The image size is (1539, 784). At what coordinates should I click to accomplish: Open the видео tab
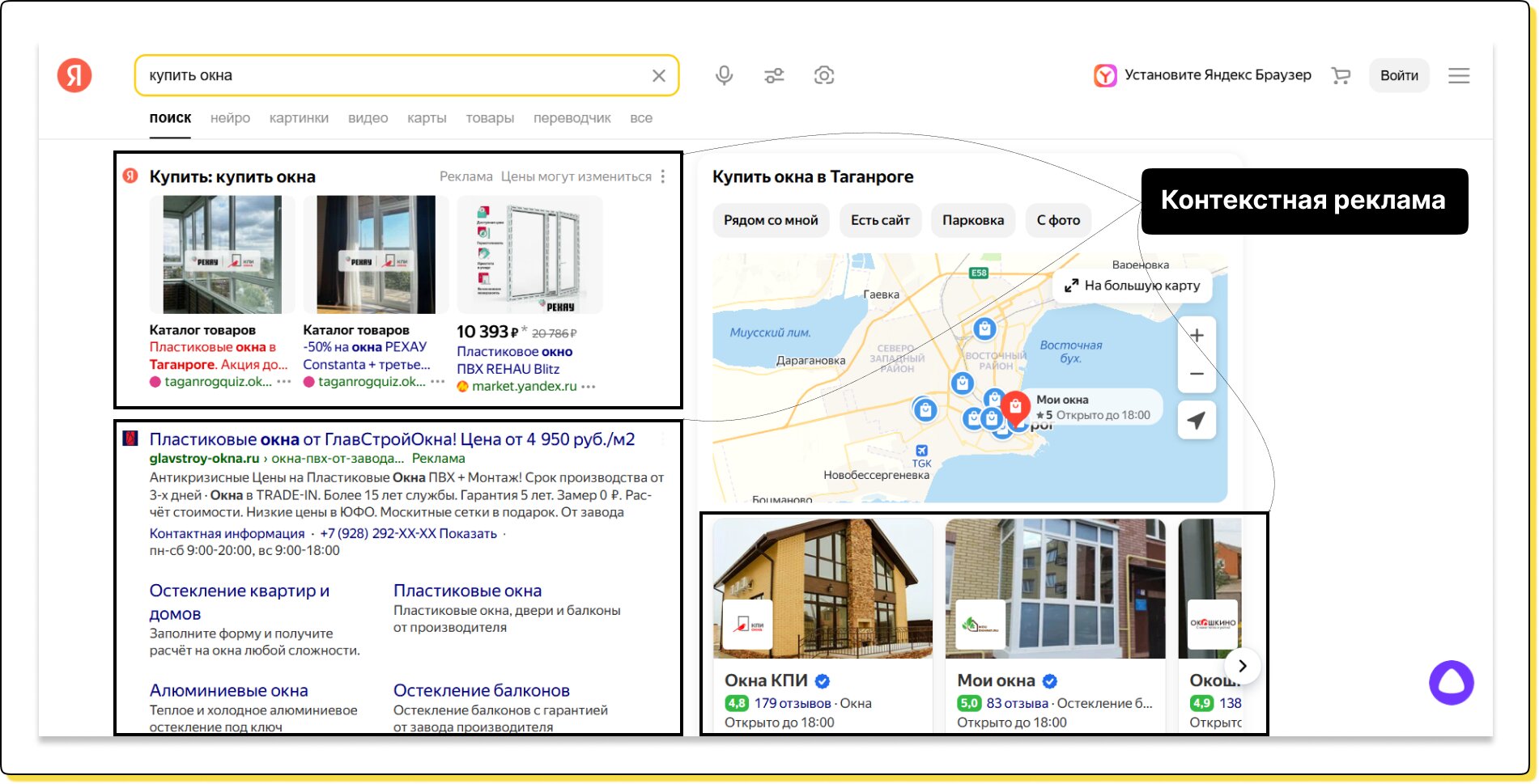pos(368,118)
